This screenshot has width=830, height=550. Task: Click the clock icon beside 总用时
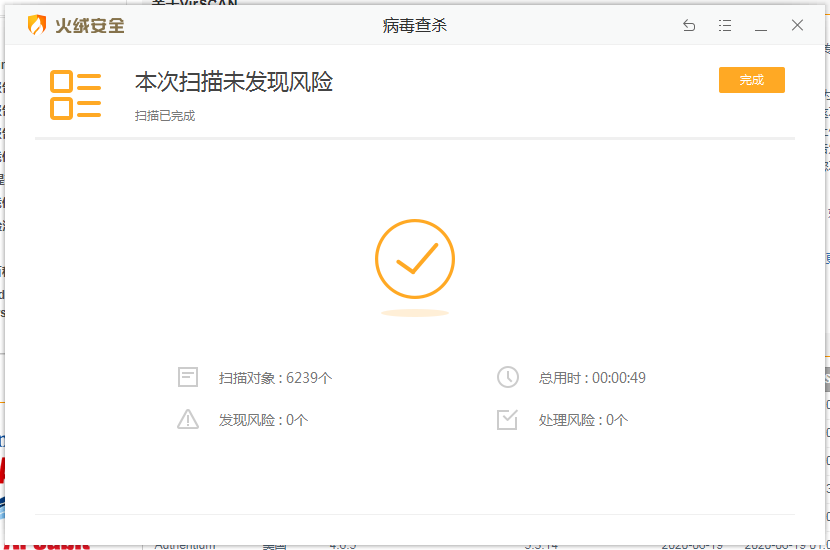[508, 377]
